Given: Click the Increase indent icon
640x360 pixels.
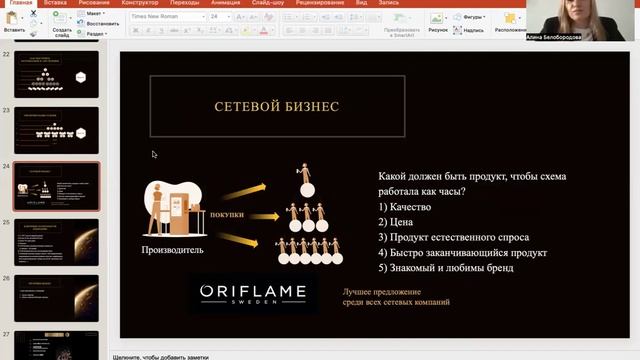Looking at the screenshot, I should pyautogui.click(x=339, y=17).
